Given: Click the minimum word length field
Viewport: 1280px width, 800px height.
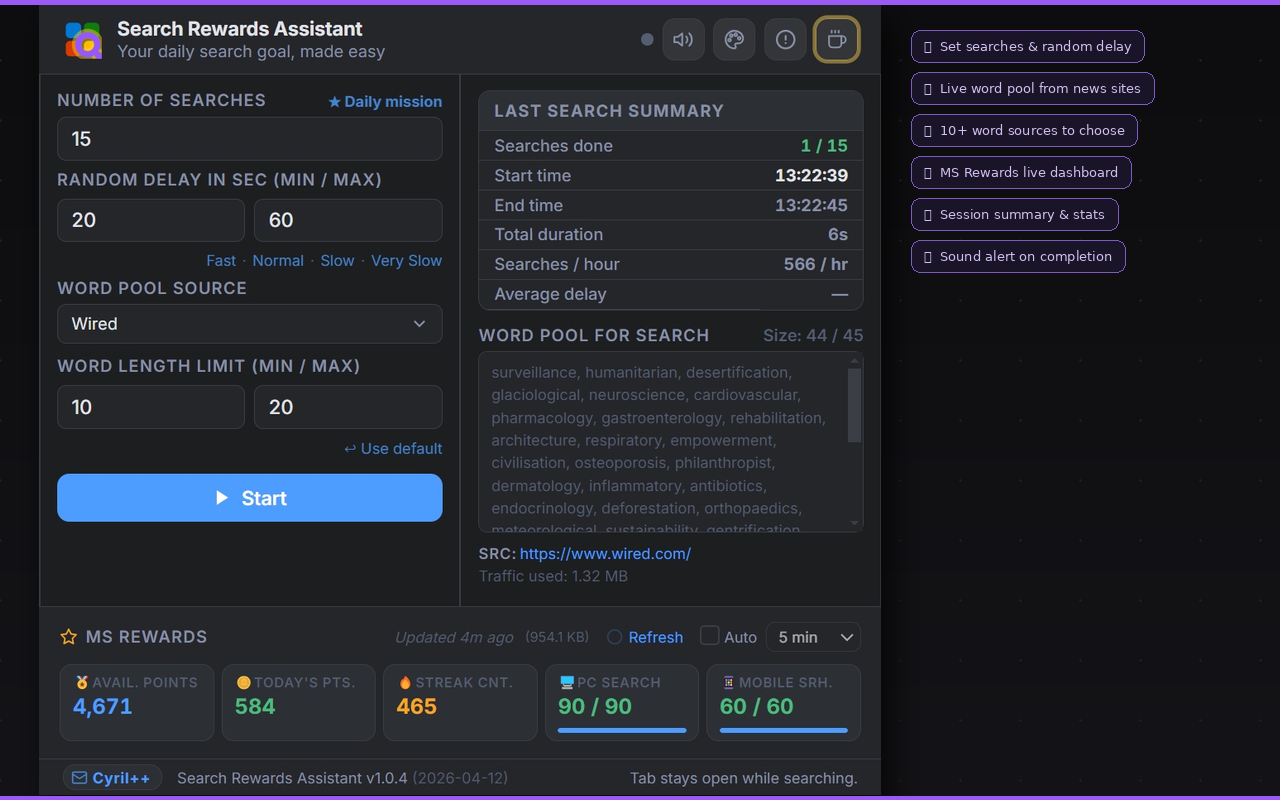Looking at the screenshot, I should pyautogui.click(x=151, y=407).
